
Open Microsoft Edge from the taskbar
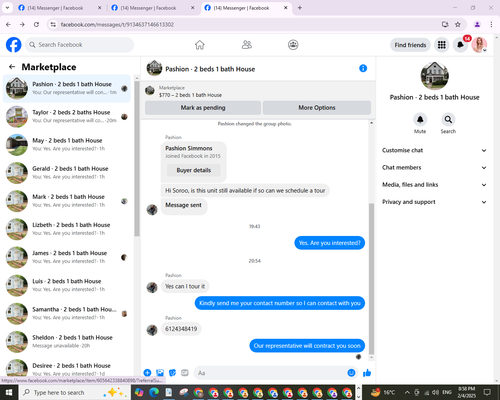(154, 392)
